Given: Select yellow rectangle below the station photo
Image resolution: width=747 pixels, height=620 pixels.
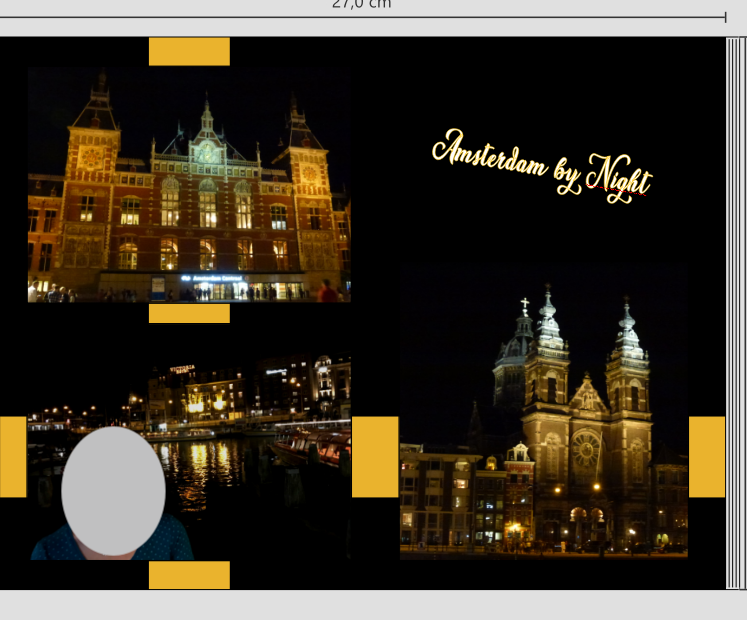Looking at the screenshot, I should pyautogui.click(x=189, y=313).
